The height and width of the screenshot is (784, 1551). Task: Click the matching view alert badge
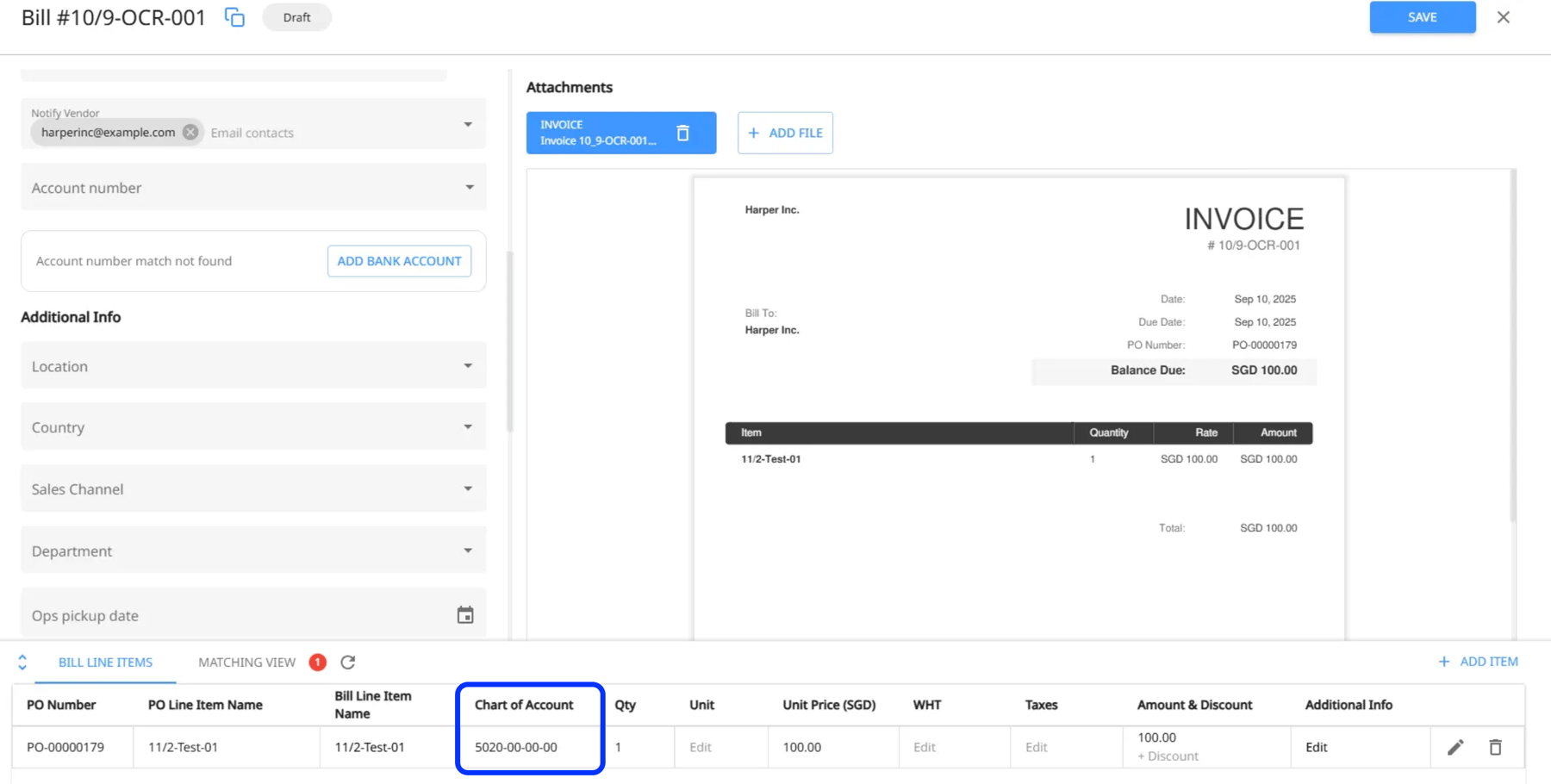tap(318, 662)
